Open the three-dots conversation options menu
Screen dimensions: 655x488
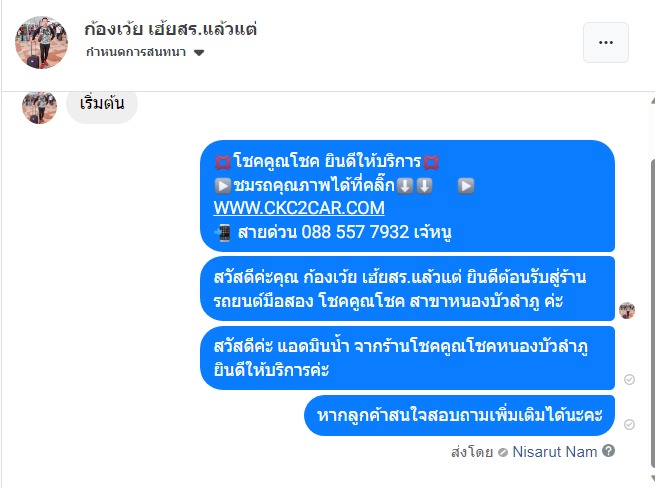coord(606,43)
